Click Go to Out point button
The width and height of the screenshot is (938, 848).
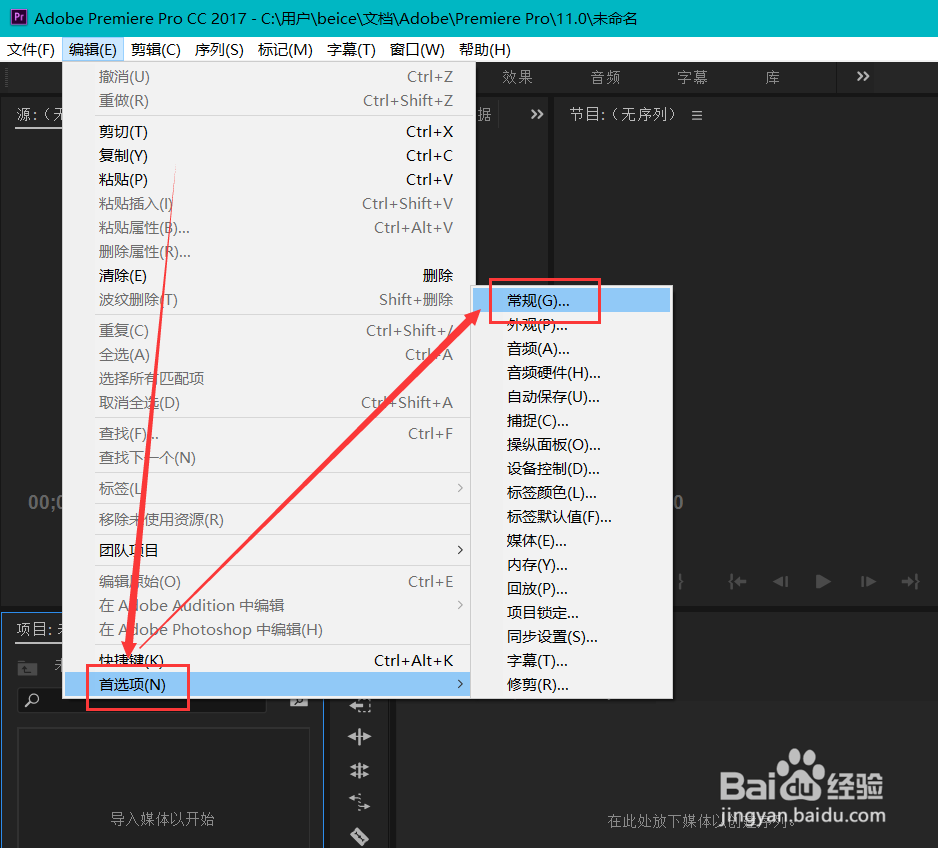coord(910,581)
